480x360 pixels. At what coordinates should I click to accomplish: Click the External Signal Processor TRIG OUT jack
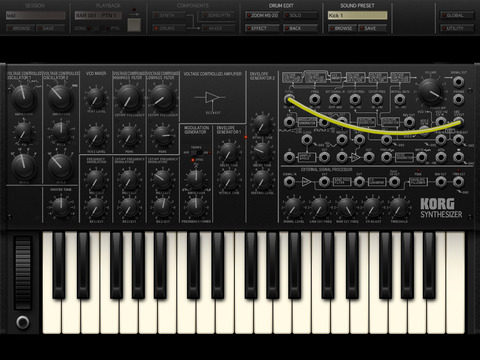click(x=459, y=182)
